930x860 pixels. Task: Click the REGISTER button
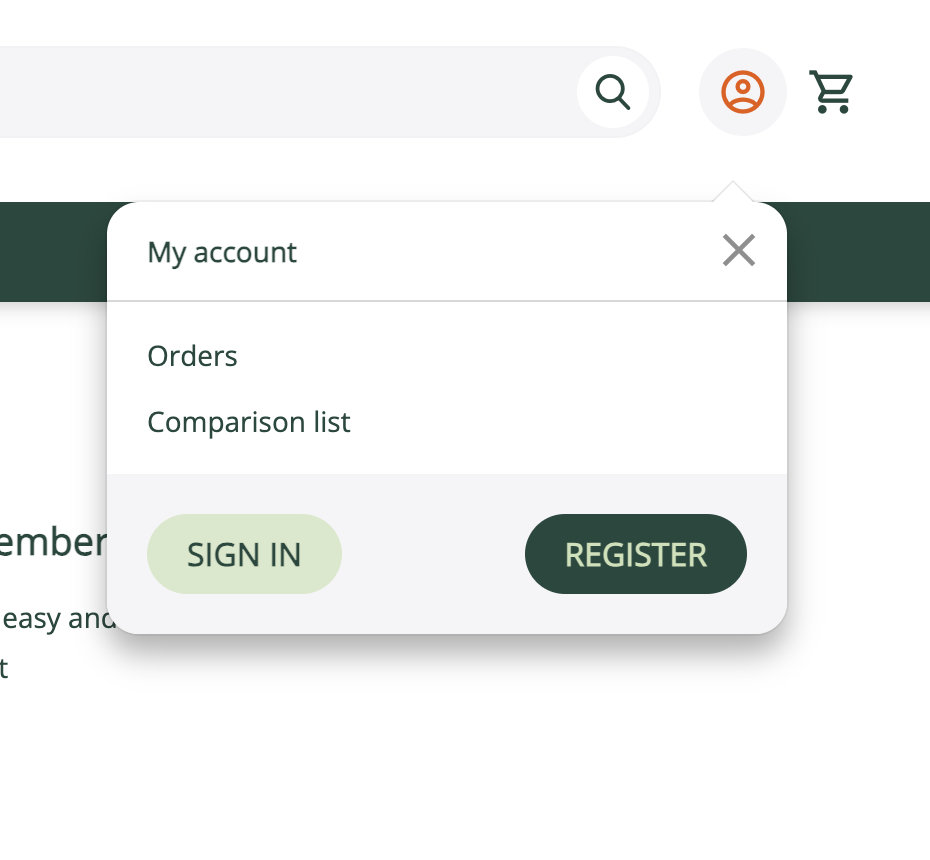(x=636, y=554)
